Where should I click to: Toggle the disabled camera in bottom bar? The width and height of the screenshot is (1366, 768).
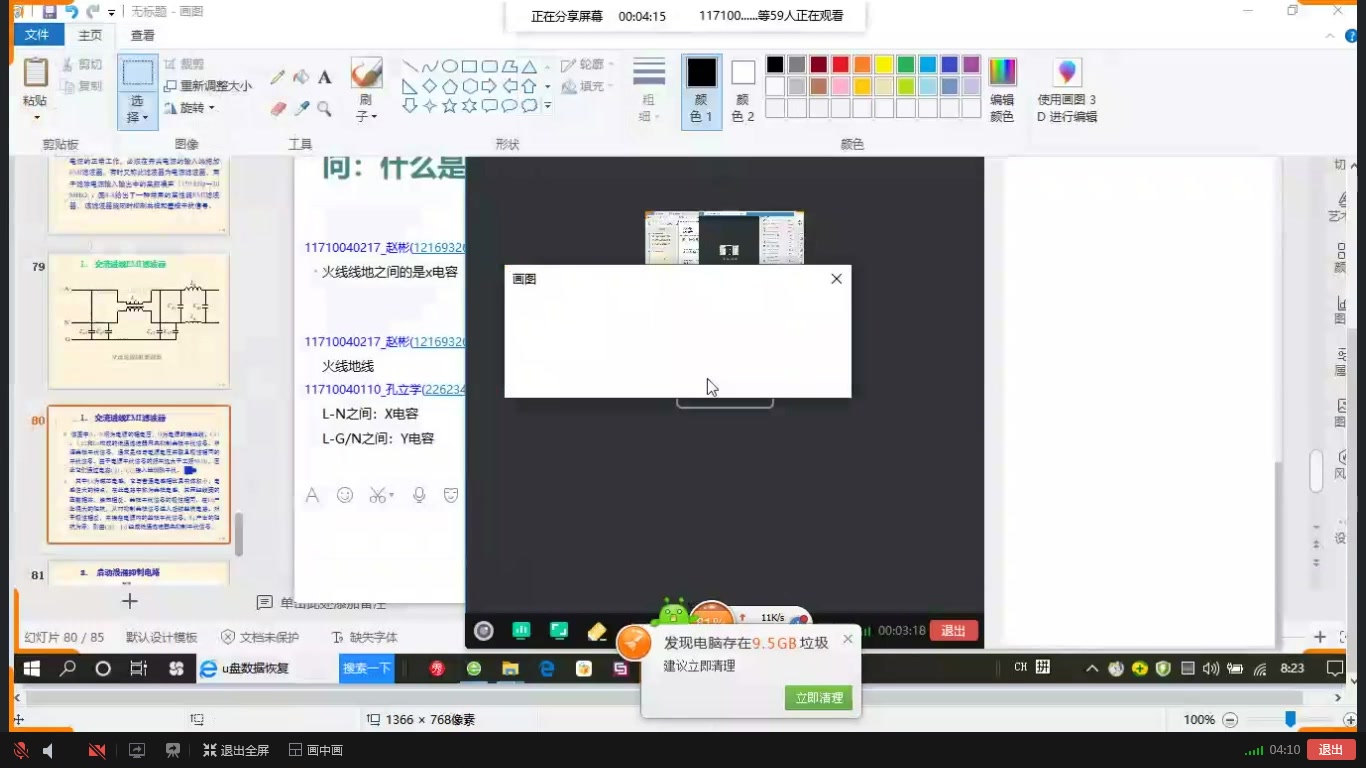pyautogui.click(x=97, y=750)
